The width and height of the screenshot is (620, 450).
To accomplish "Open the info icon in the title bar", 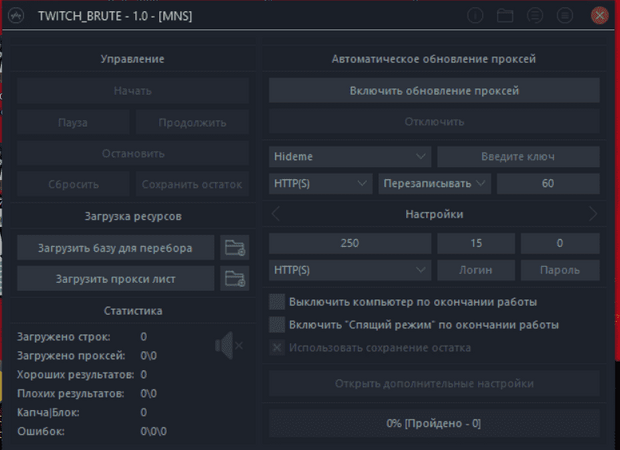I will click(x=475, y=16).
